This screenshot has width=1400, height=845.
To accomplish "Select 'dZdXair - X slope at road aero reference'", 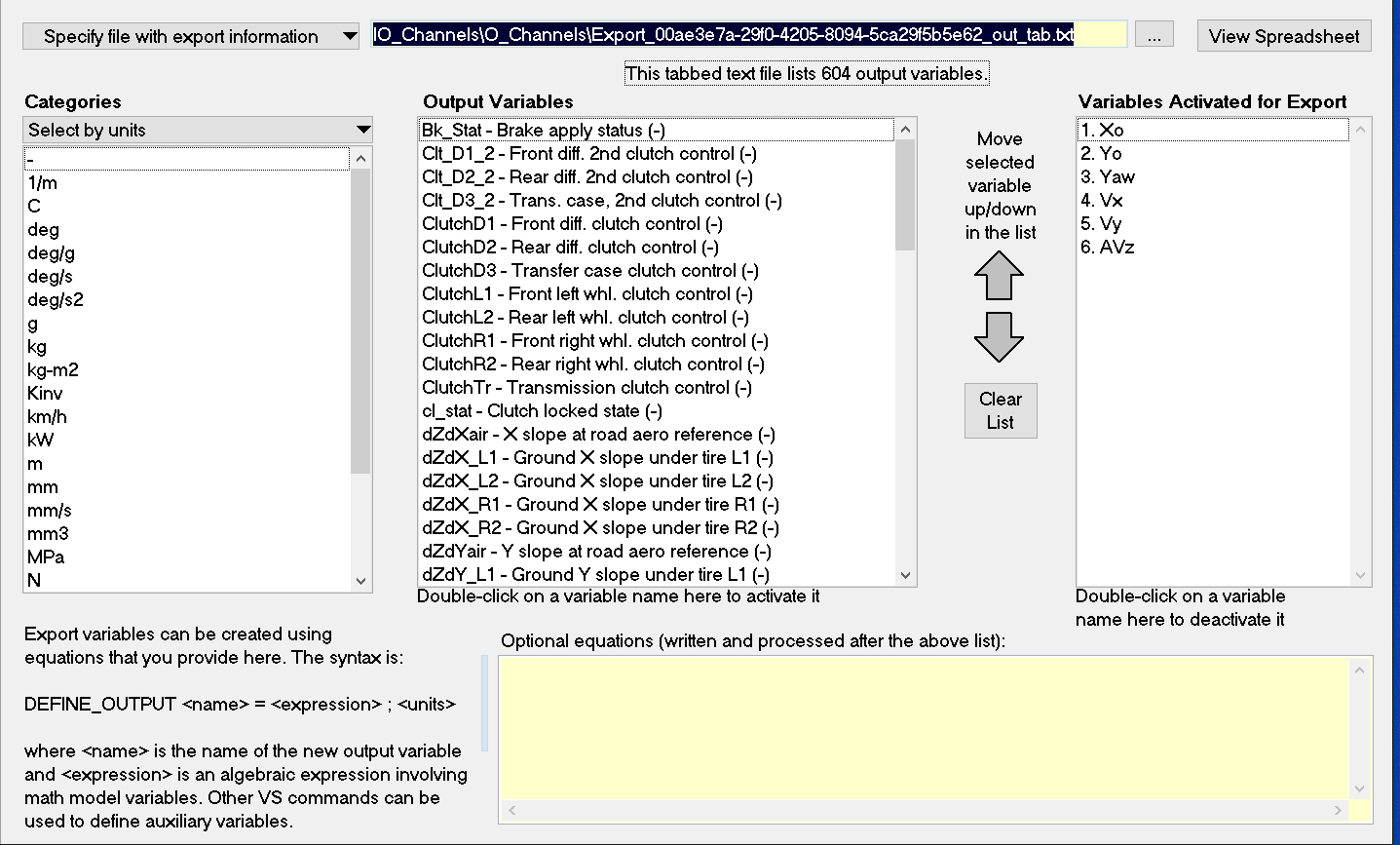I will pyautogui.click(x=657, y=434).
